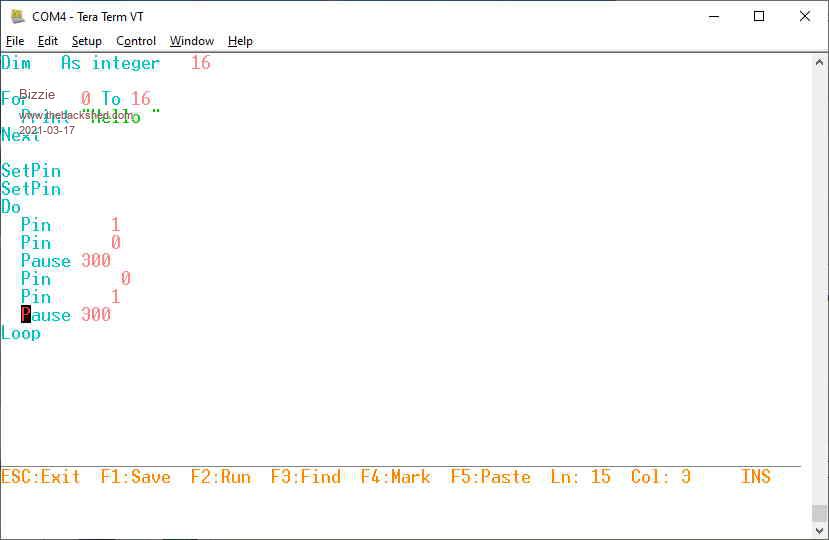Click the F1:Save label in status line

coord(136,477)
